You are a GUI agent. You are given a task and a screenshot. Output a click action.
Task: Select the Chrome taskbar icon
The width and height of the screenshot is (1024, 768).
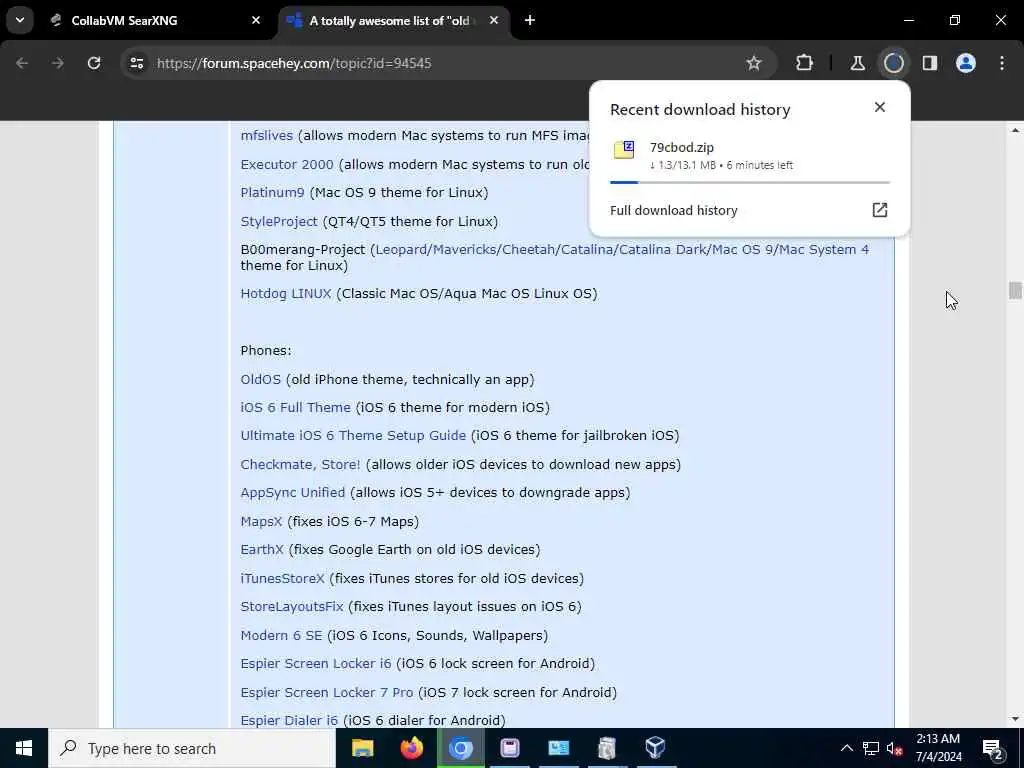pos(460,748)
